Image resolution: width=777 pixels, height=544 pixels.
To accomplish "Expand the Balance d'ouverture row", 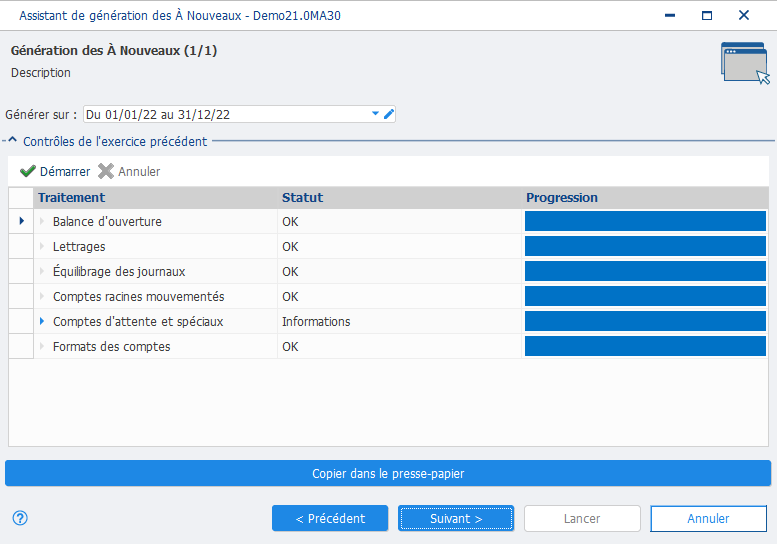I will 42,221.
